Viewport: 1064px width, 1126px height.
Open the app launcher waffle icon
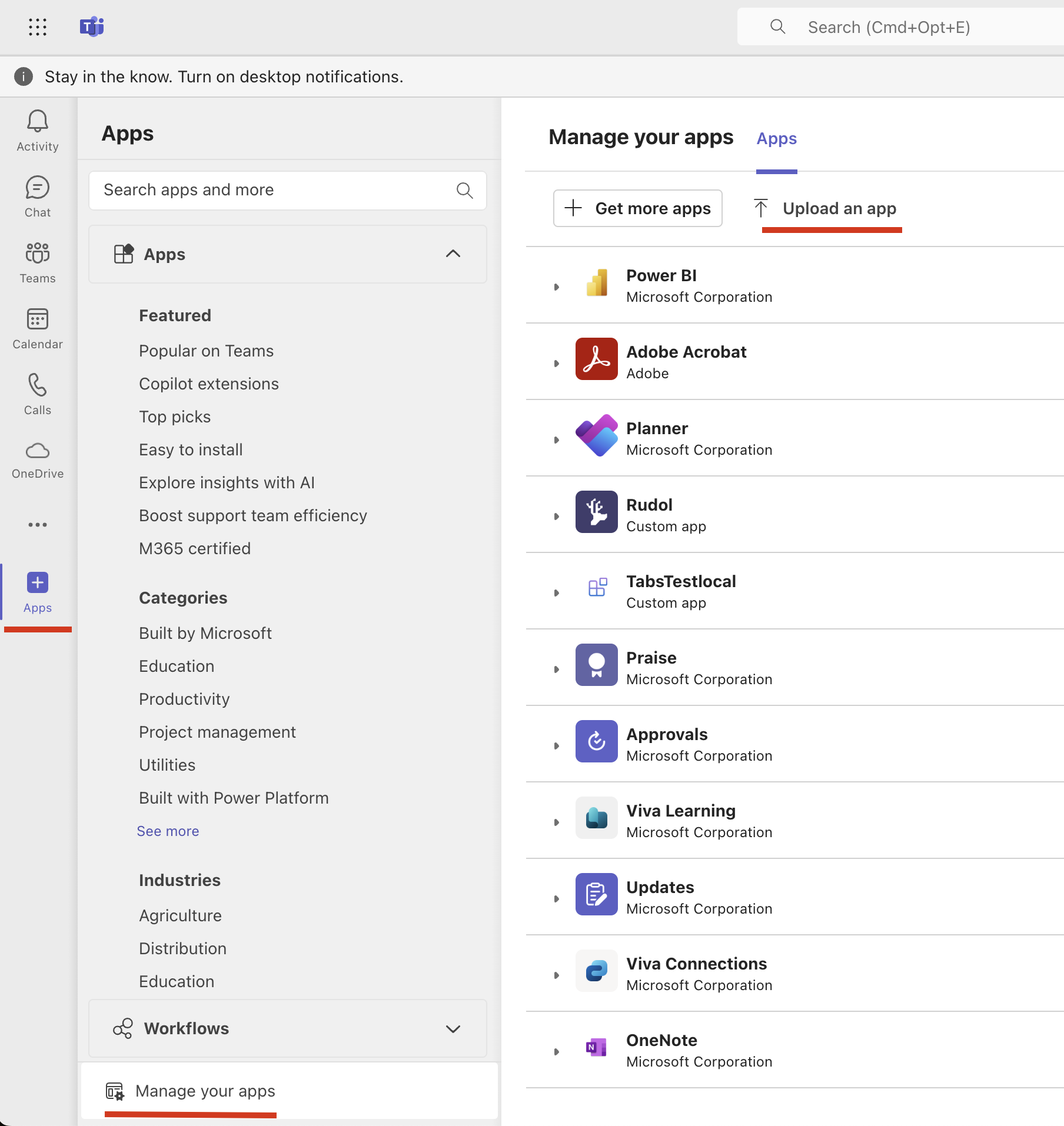pos(38,27)
